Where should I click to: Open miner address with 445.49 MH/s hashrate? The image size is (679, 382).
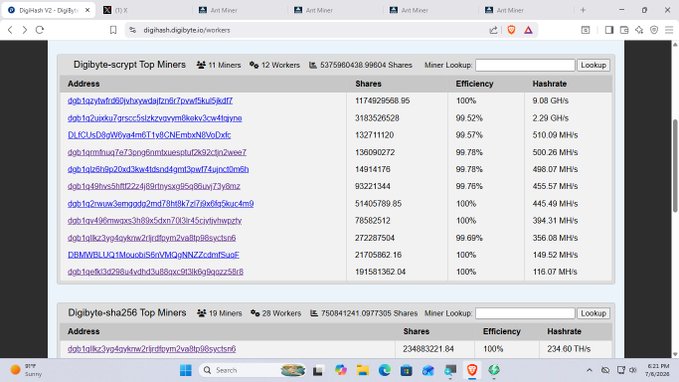point(161,204)
